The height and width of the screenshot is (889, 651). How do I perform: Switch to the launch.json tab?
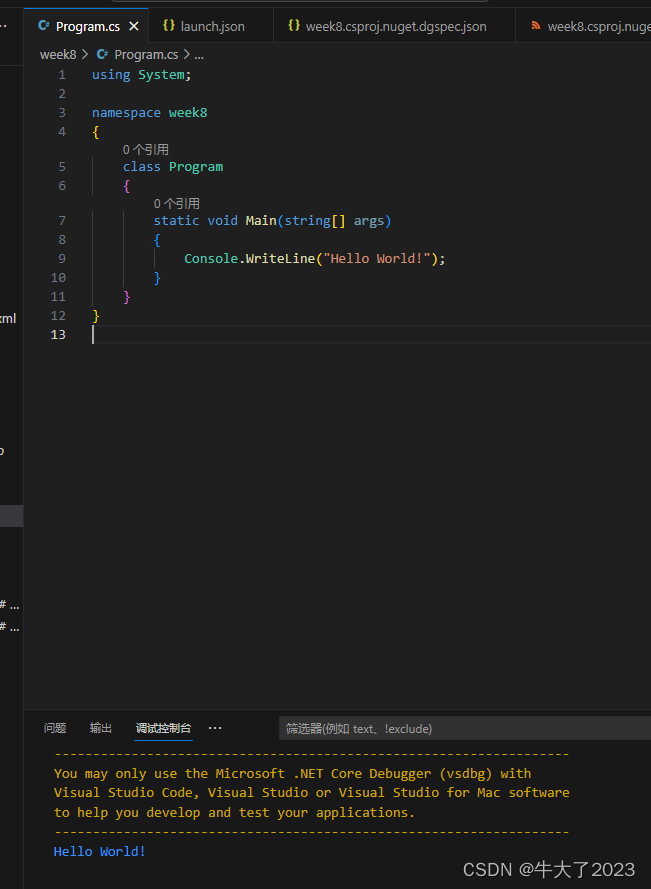click(x=212, y=26)
